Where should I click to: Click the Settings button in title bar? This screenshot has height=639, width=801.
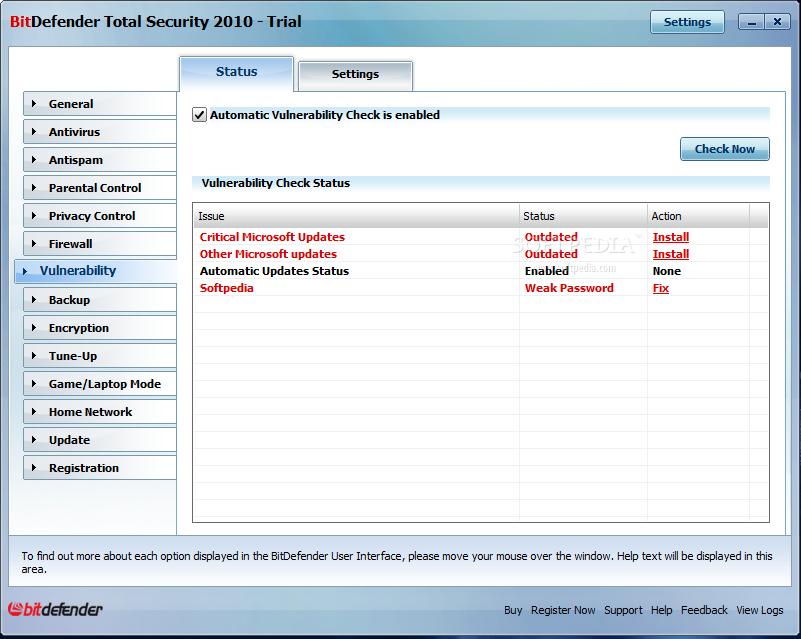pos(687,22)
